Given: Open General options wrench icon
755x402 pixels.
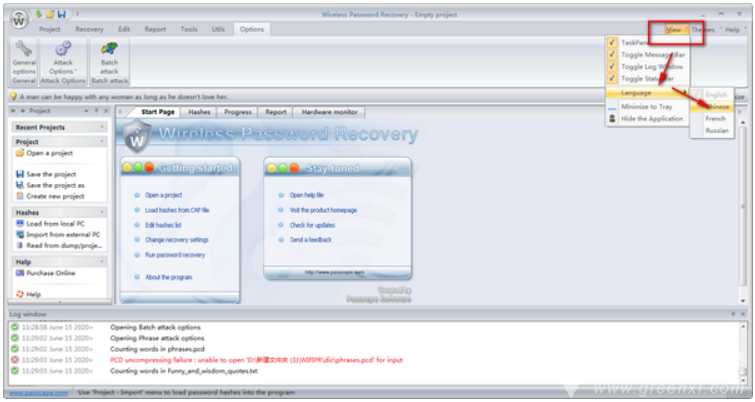Looking at the screenshot, I should click(24, 49).
